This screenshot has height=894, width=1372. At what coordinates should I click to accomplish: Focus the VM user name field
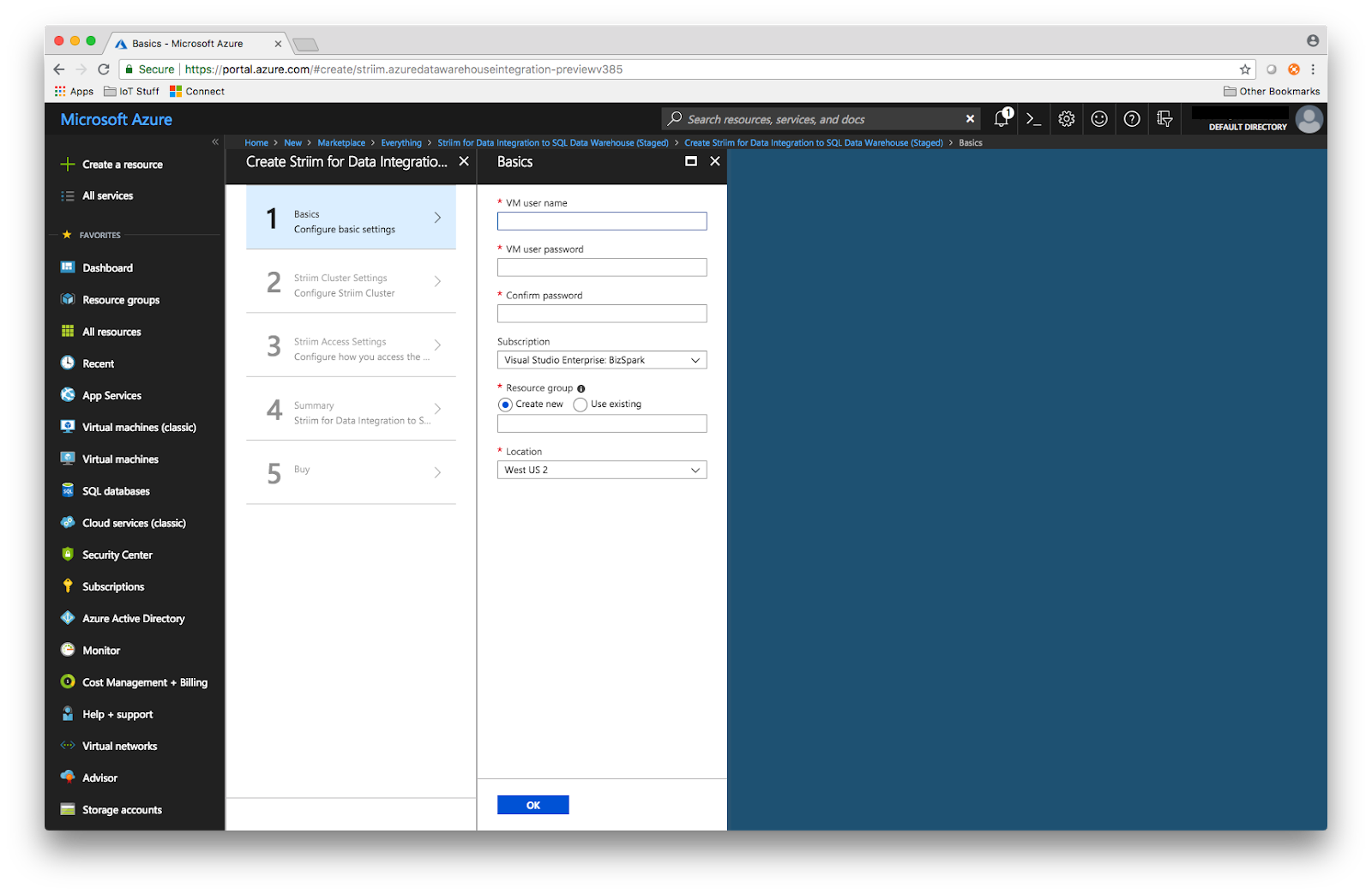[x=602, y=221]
